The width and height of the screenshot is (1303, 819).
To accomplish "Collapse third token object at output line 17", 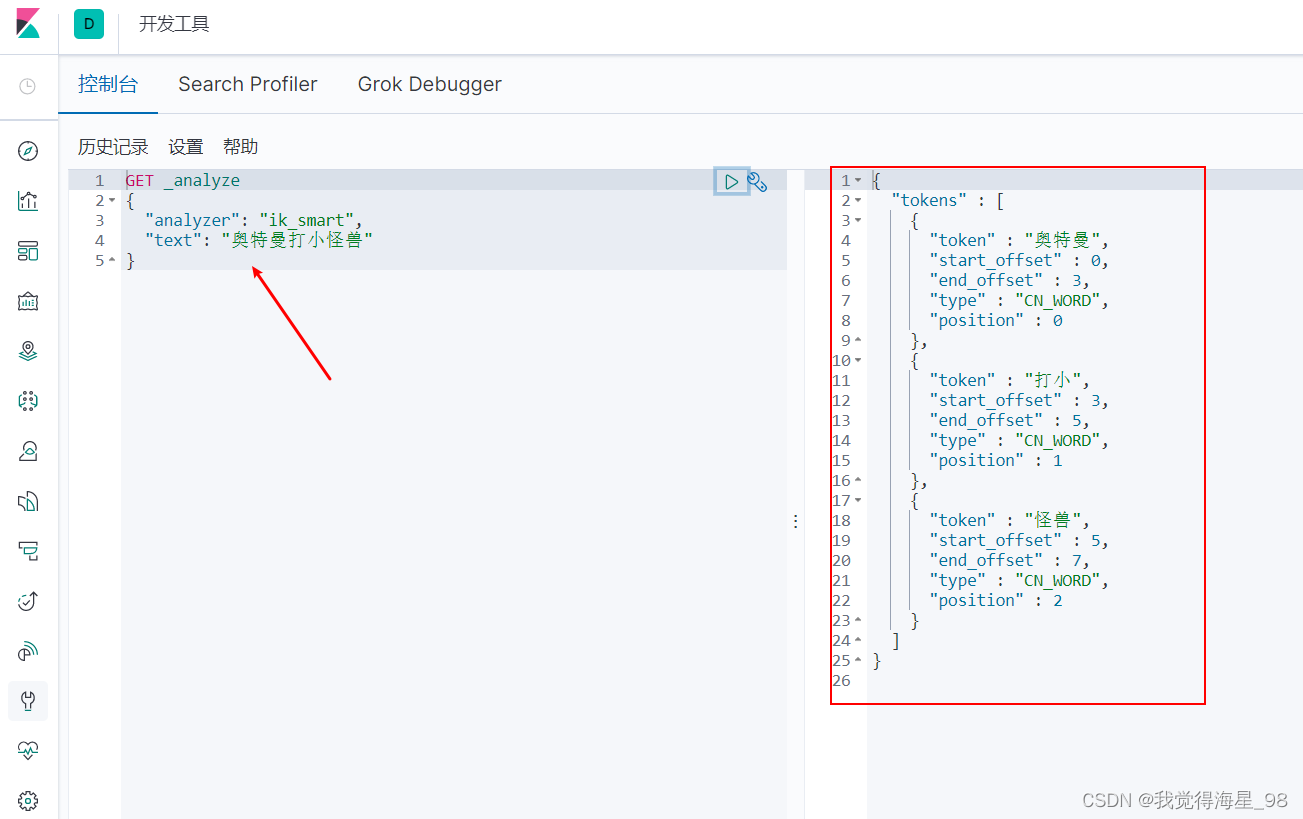I will (858, 501).
